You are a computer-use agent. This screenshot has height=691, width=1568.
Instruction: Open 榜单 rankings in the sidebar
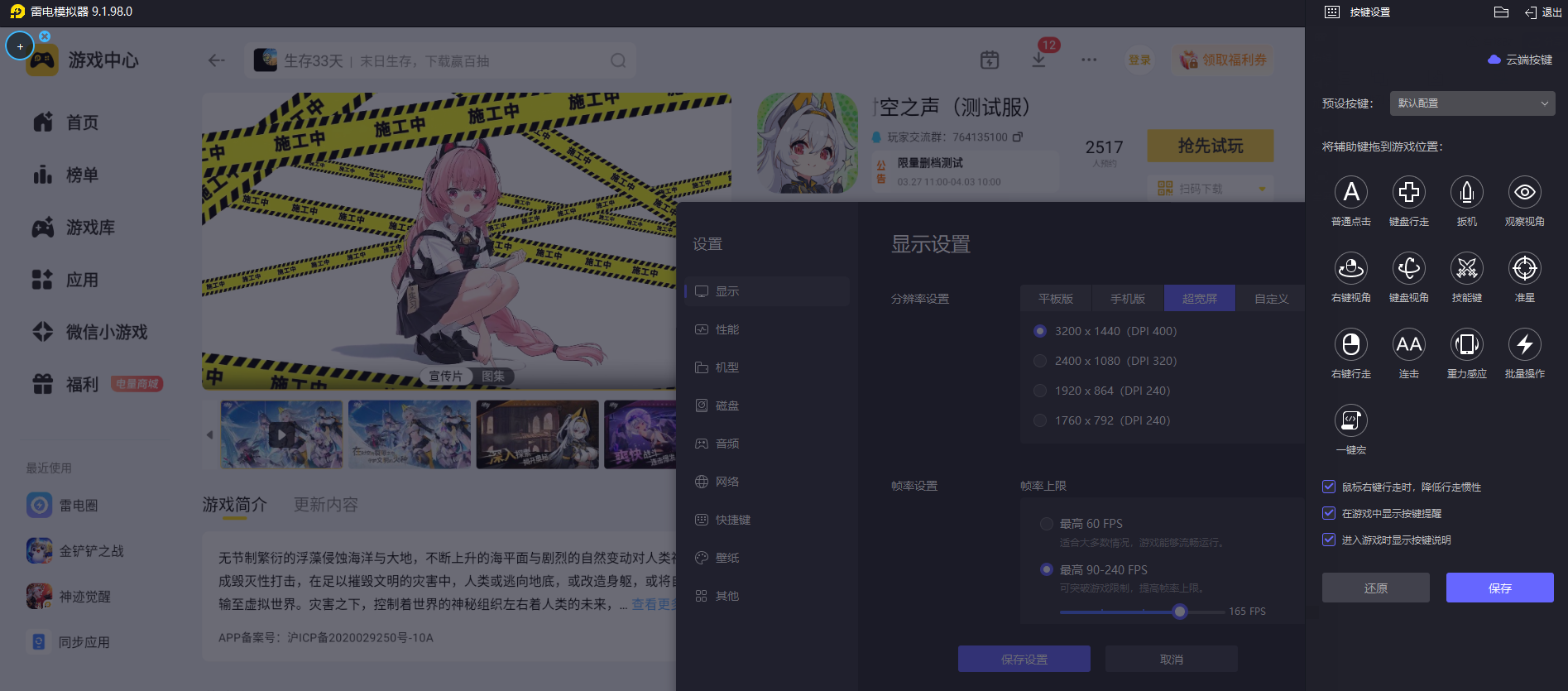click(66, 175)
